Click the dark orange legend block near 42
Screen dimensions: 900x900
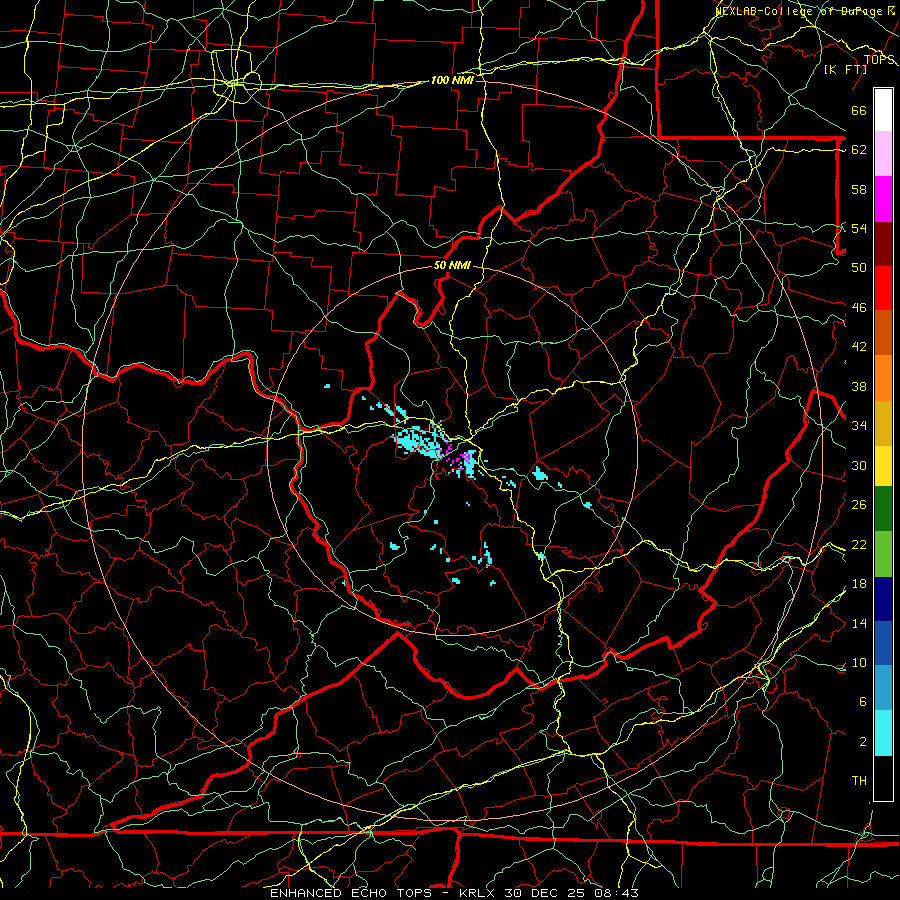click(883, 333)
